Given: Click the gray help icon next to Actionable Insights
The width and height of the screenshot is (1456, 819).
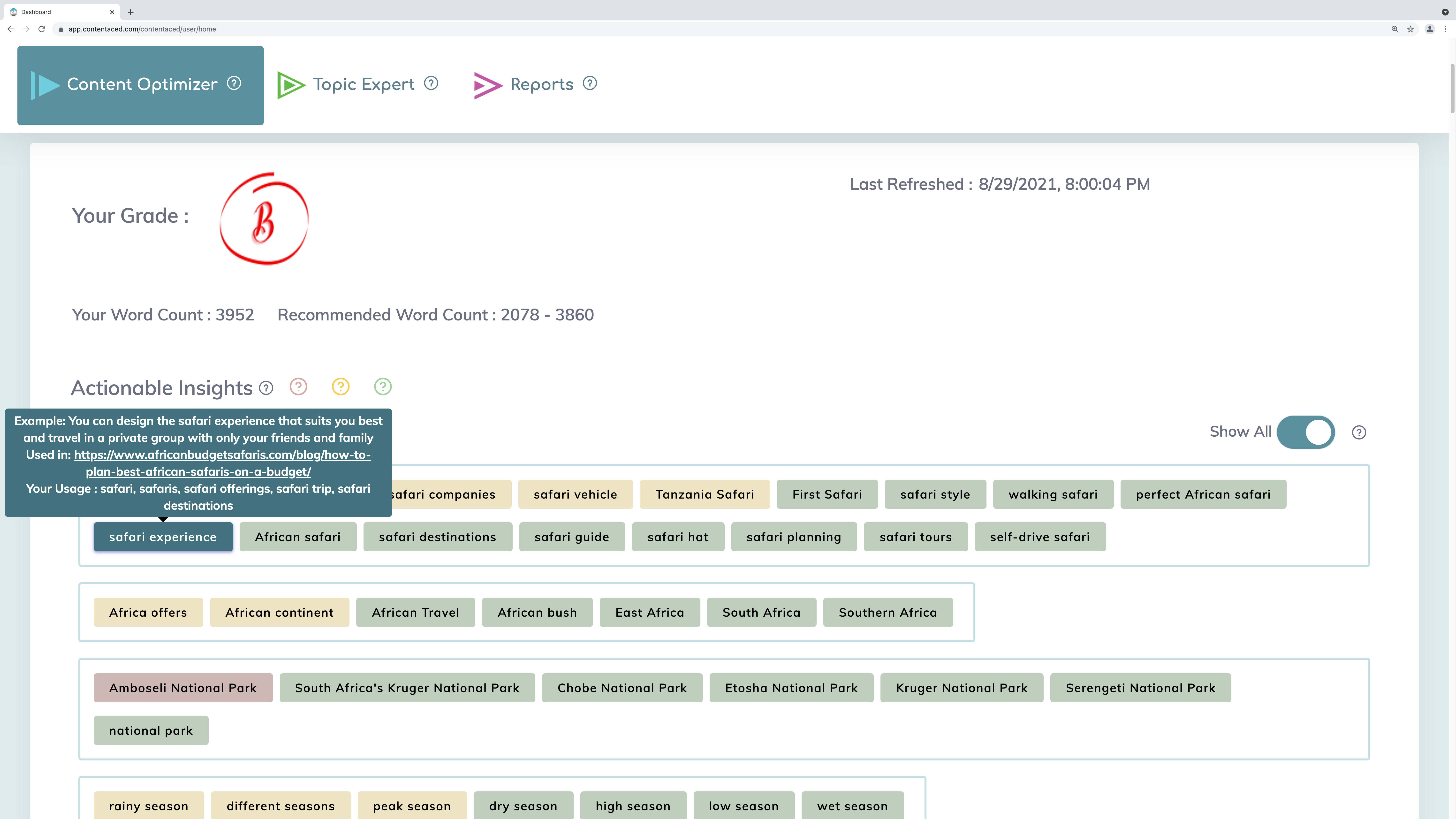Looking at the screenshot, I should [266, 388].
